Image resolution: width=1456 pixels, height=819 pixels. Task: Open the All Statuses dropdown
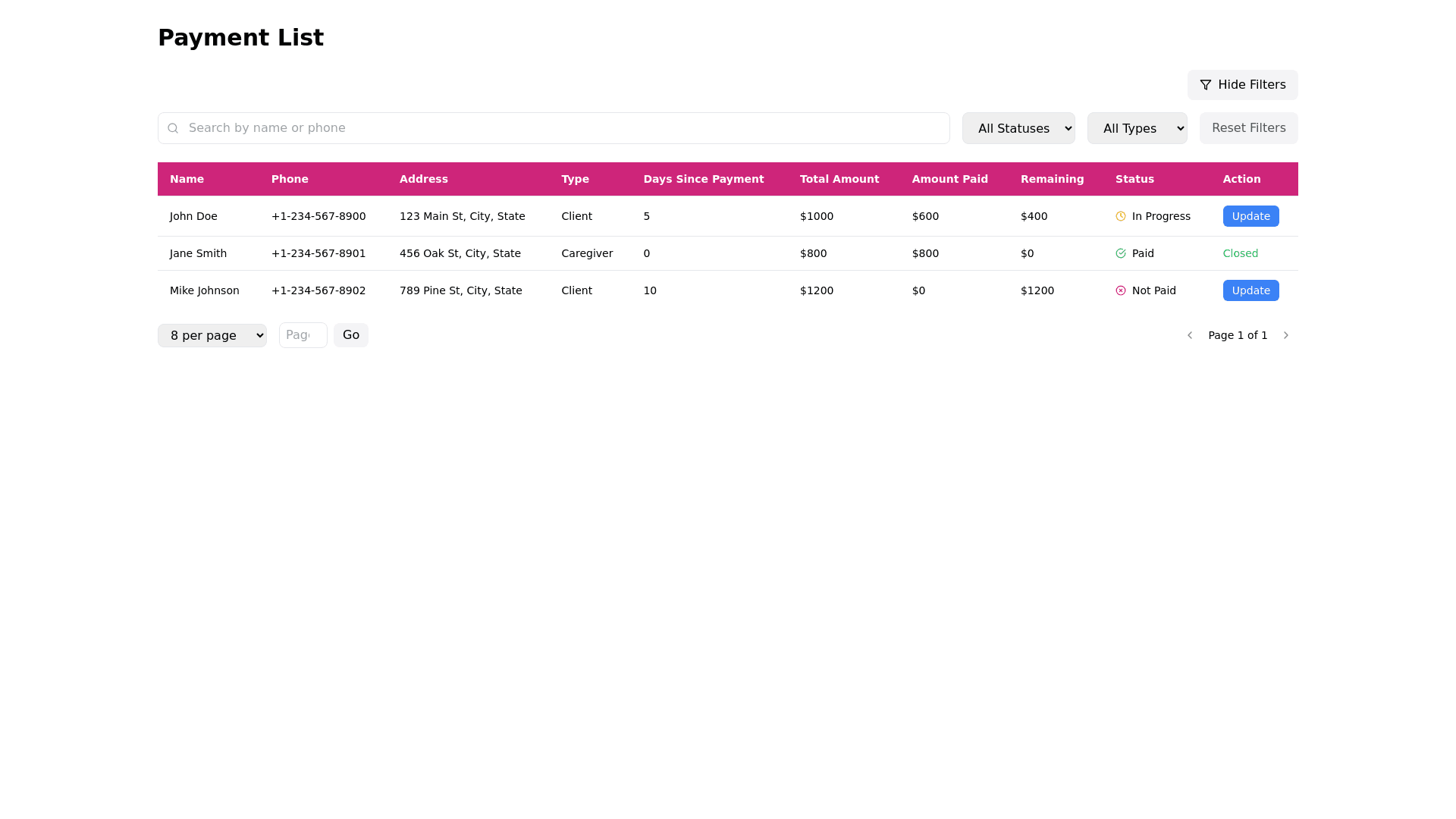pyautogui.click(x=1018, y=128)
